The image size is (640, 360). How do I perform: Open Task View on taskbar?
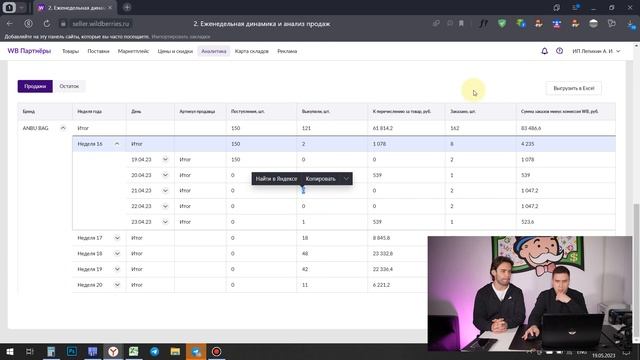29,351
